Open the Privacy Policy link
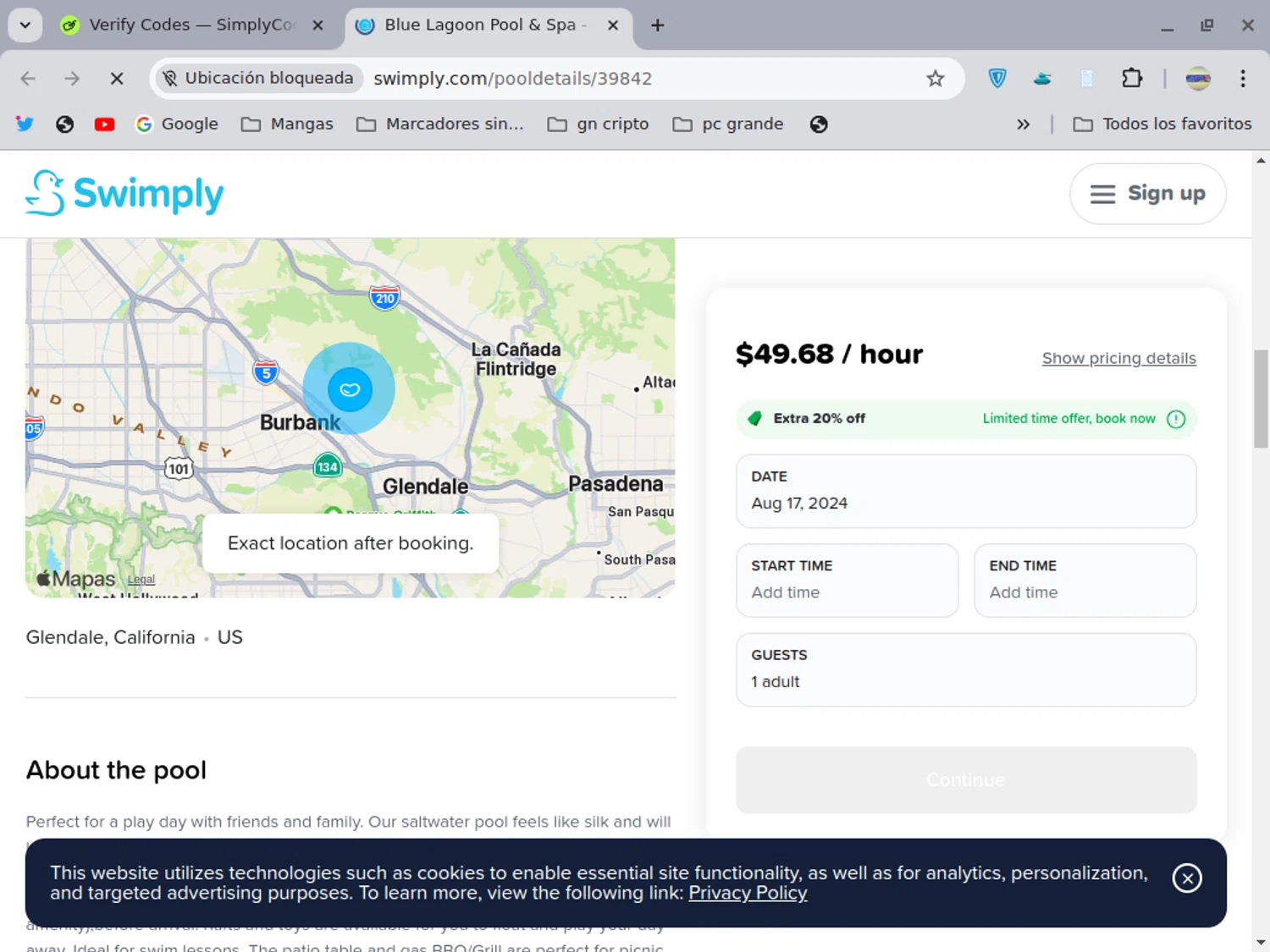This screenshot has width=1270, height=952. 748,893
